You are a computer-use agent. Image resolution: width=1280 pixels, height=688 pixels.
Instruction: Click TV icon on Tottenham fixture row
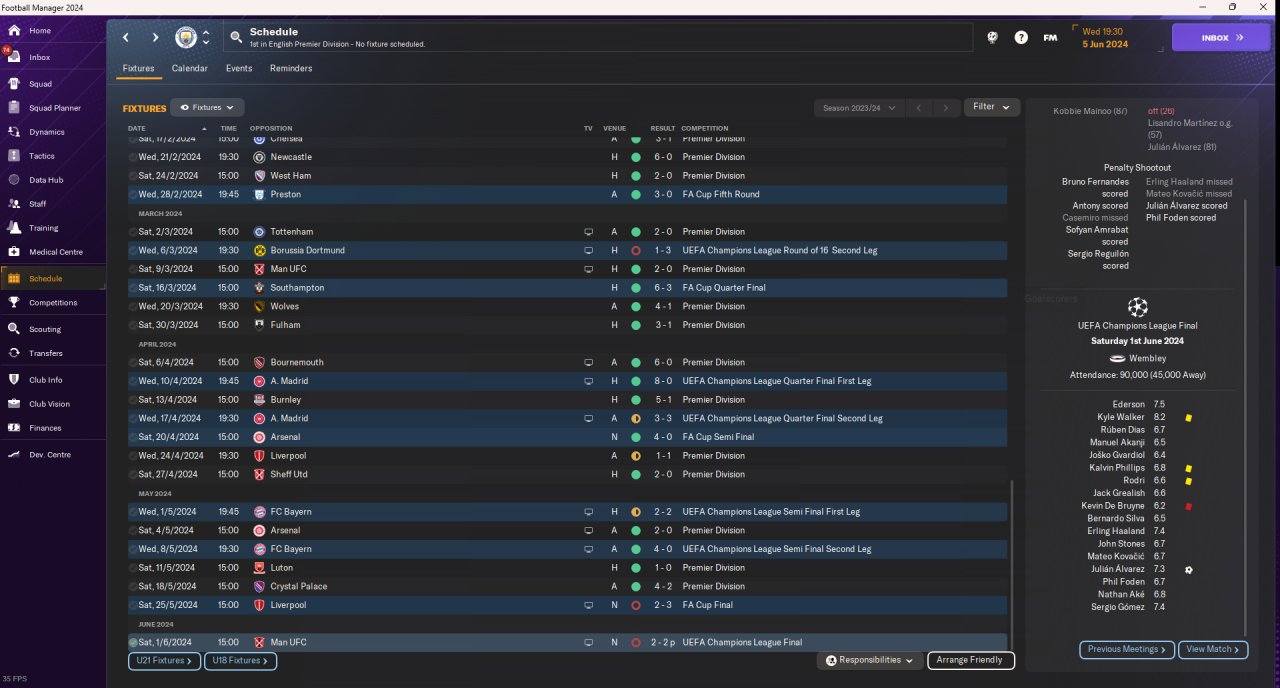pos(588,232)
